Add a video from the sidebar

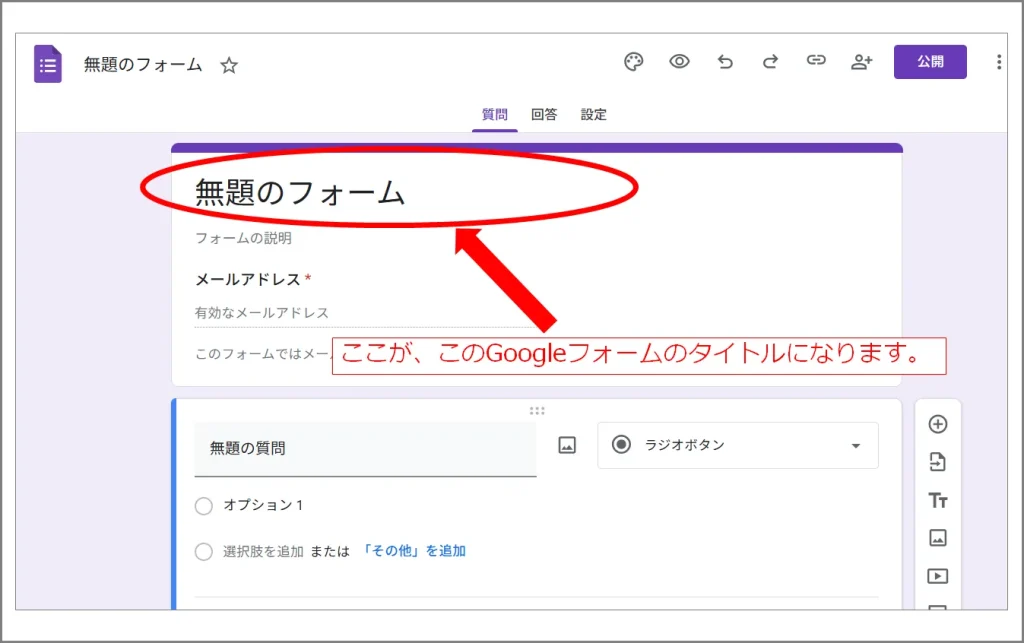[938, 576]
